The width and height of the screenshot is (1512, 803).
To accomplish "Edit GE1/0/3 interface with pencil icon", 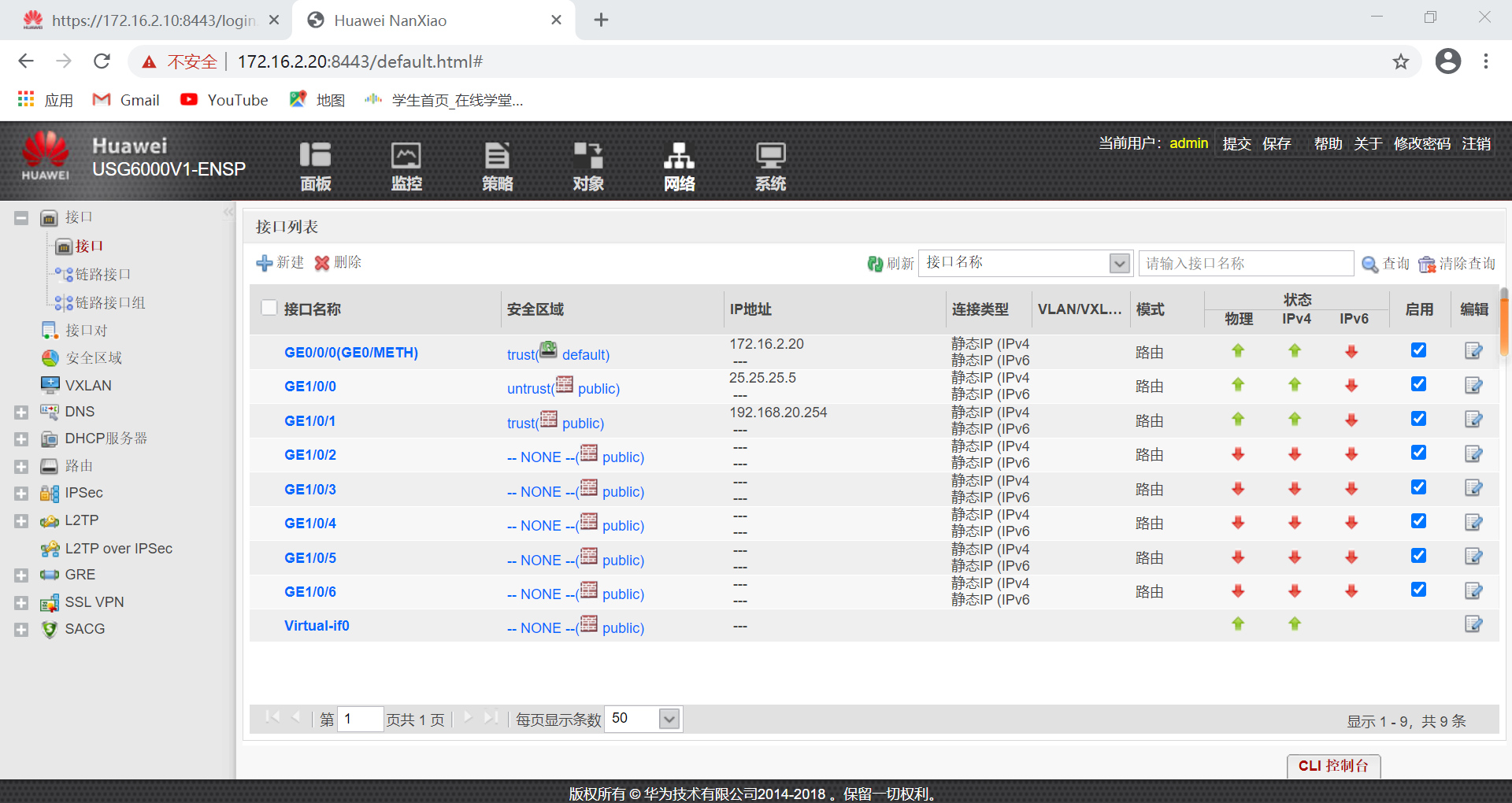I will pos(1473,488).
